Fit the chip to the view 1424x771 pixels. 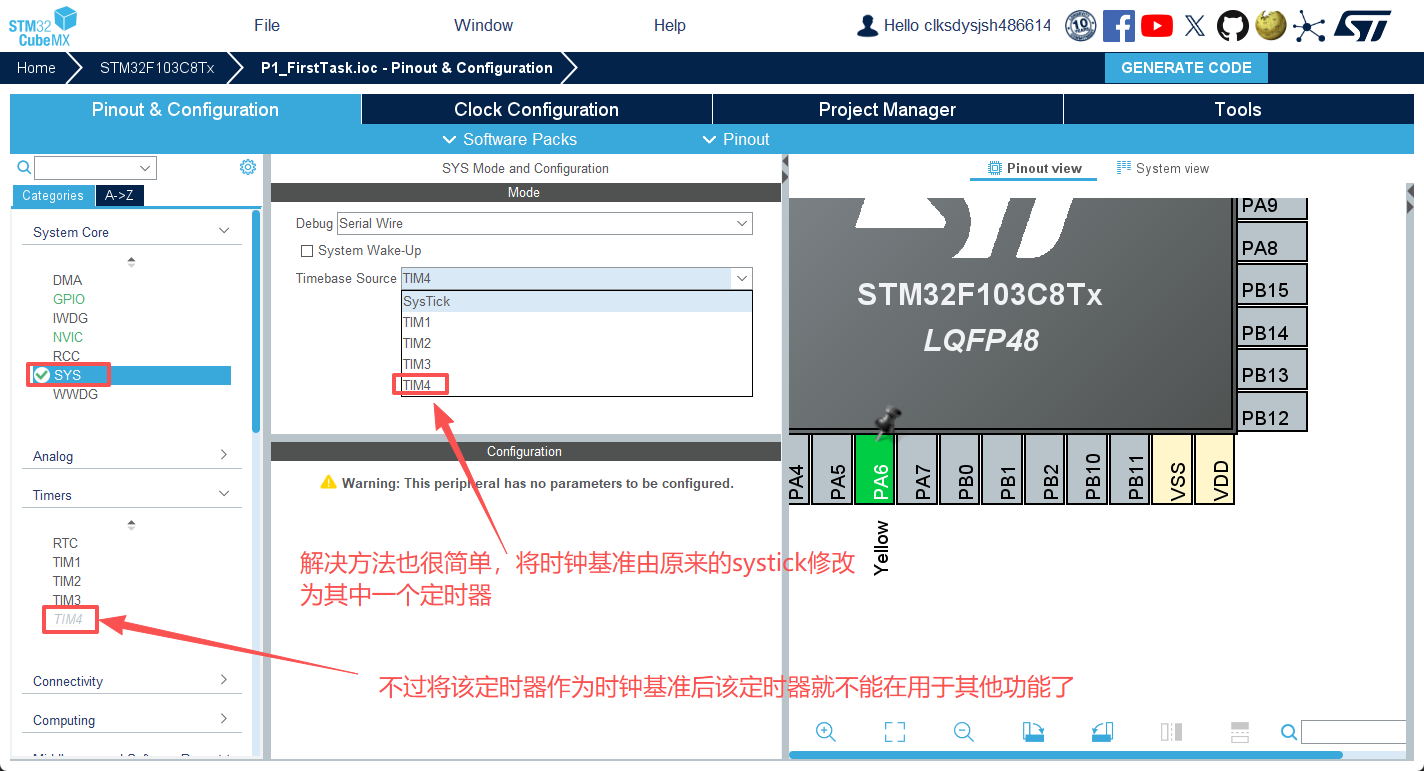tap(895, 732)
